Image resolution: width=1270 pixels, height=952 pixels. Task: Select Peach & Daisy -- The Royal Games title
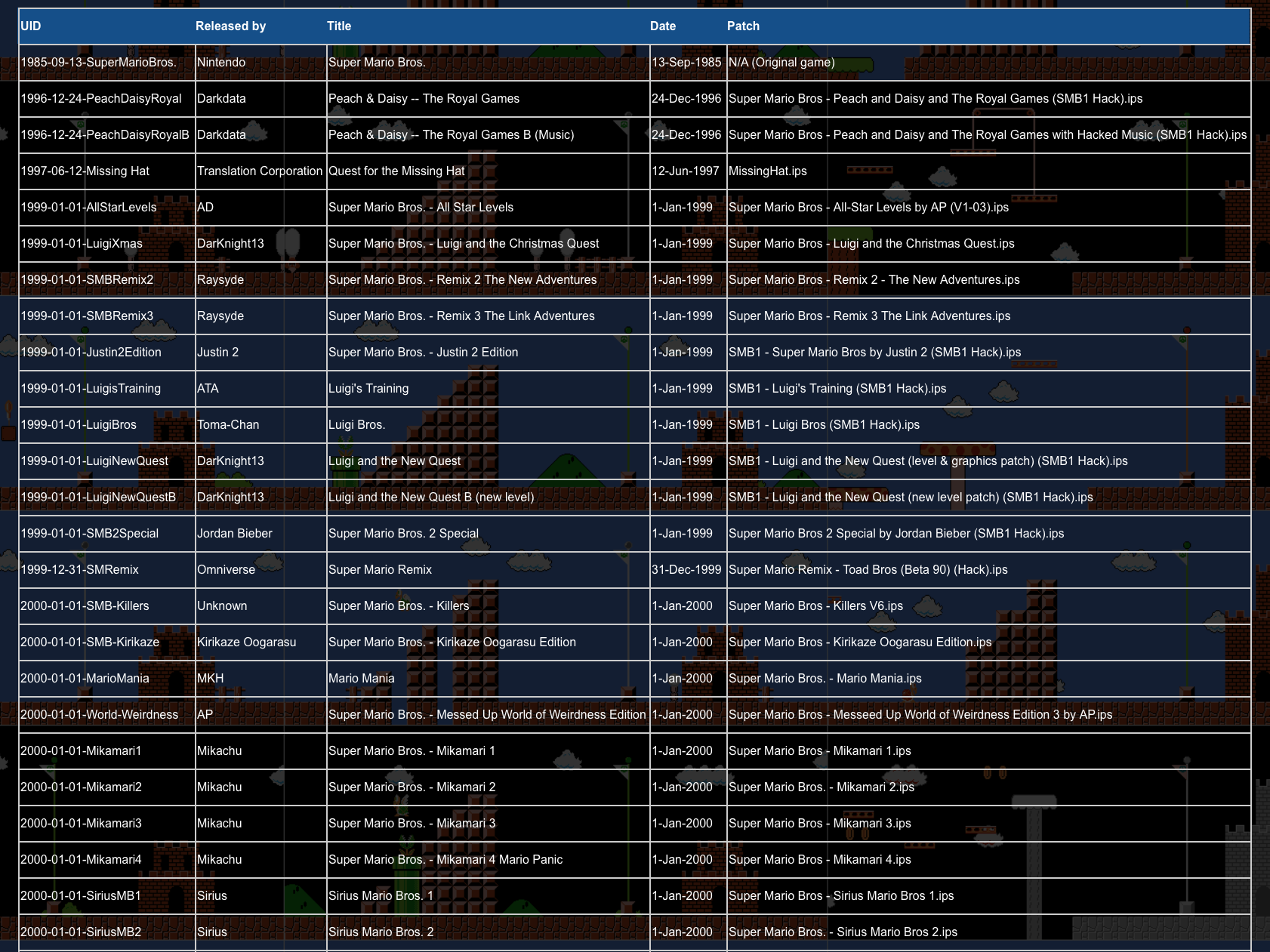488,99
